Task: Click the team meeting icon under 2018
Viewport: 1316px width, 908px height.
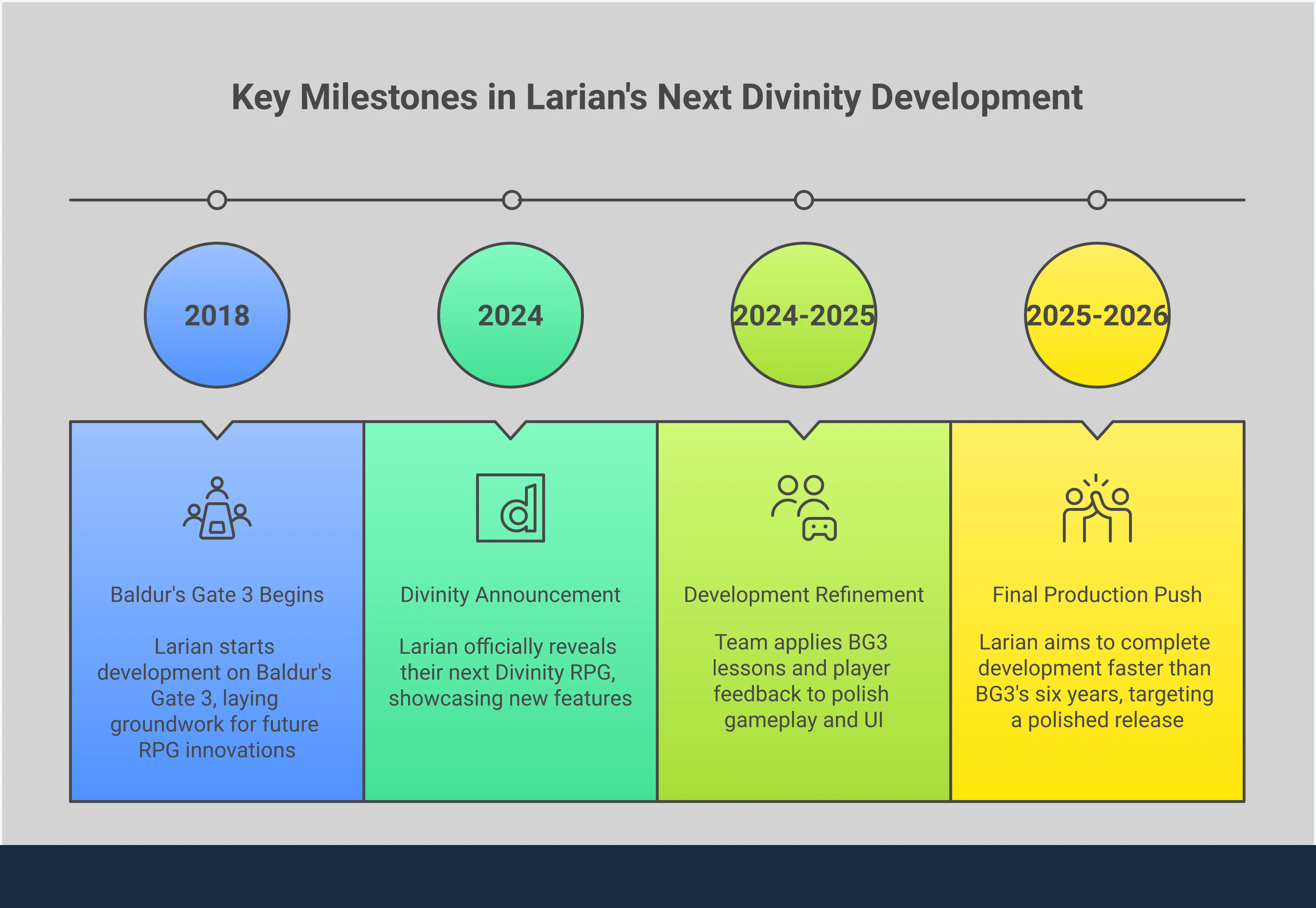Action: tap(216, 508)
